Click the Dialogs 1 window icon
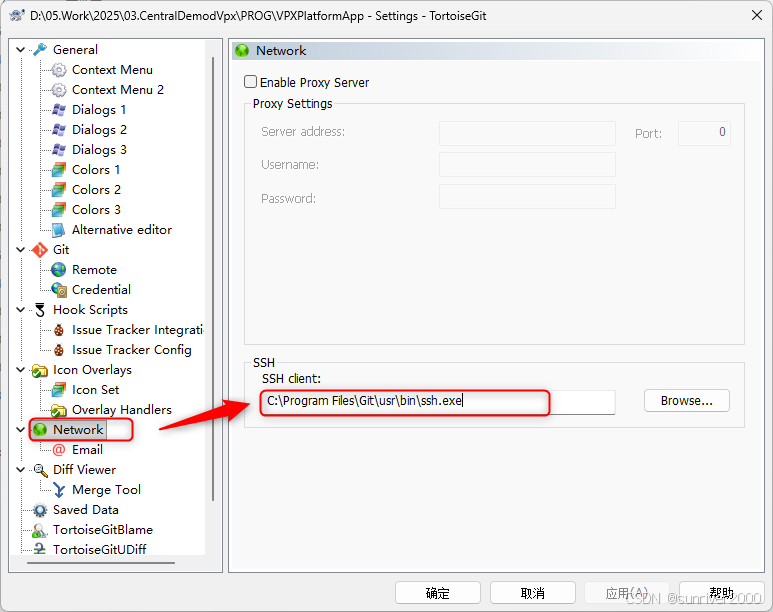This screenshot has width=773, height=612. pyautogui.click(x=59, y=109)
